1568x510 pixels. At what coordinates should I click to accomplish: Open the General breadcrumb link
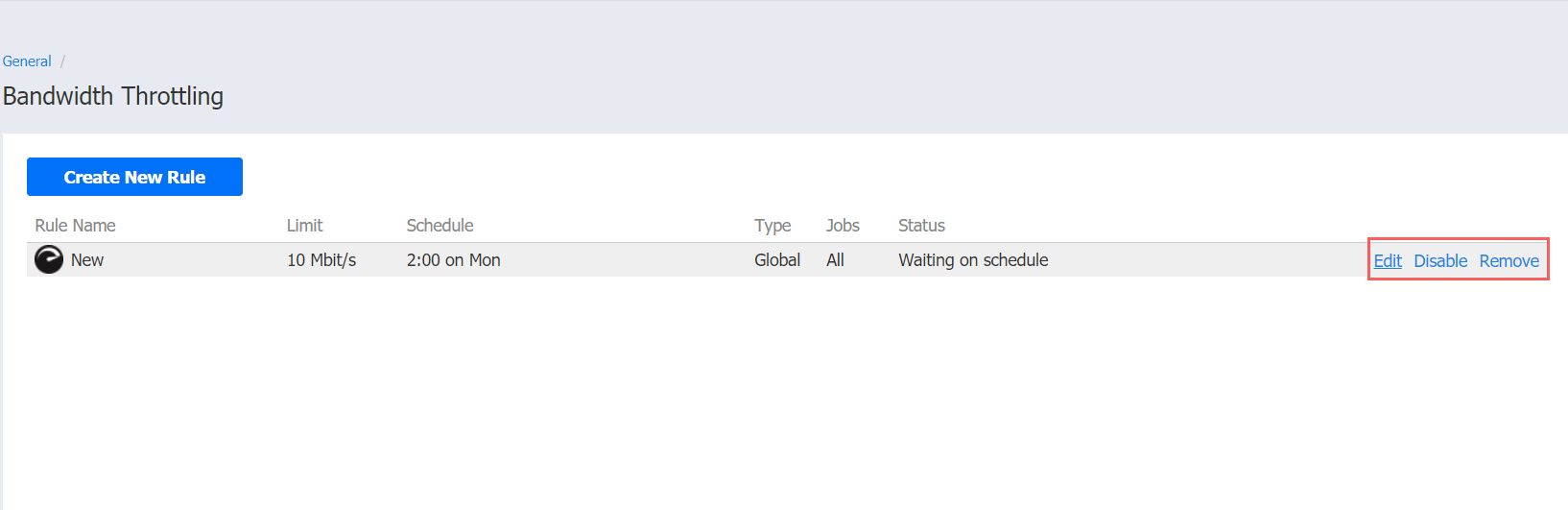tap(27, 61)
